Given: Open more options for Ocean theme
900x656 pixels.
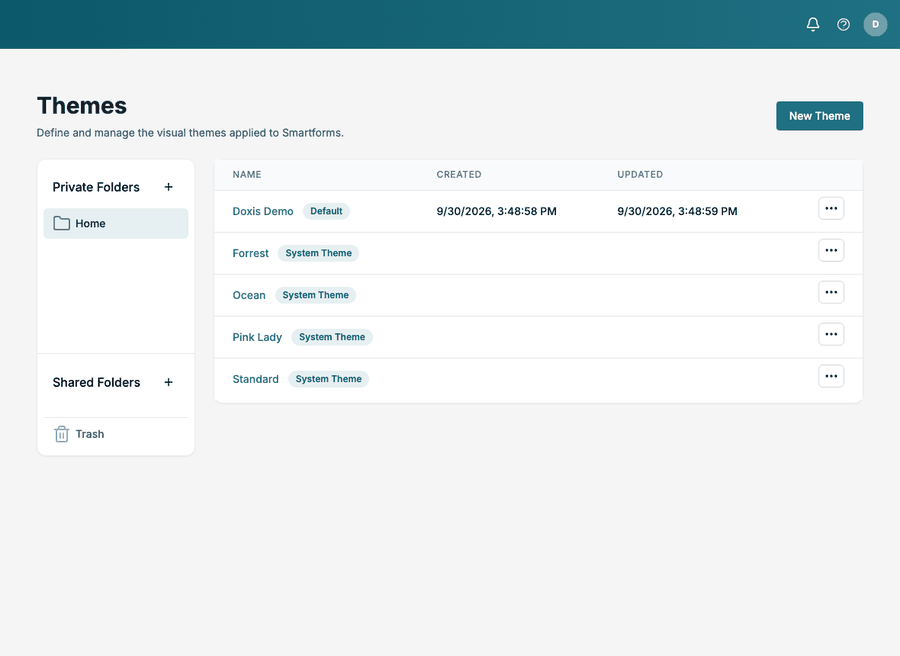Looking at the screenshot, I should click(831, 292).
